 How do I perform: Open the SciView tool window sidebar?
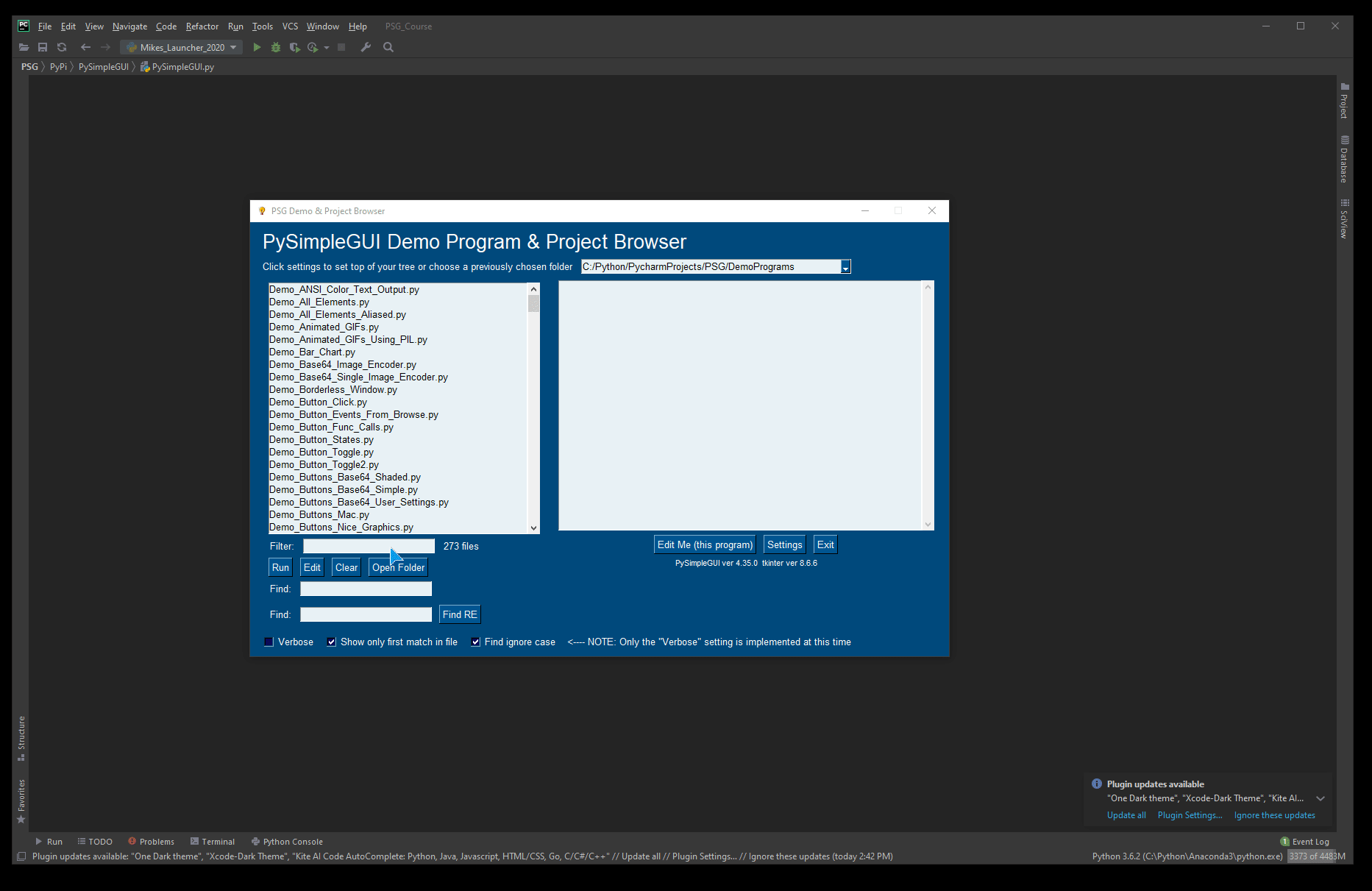1344,219
